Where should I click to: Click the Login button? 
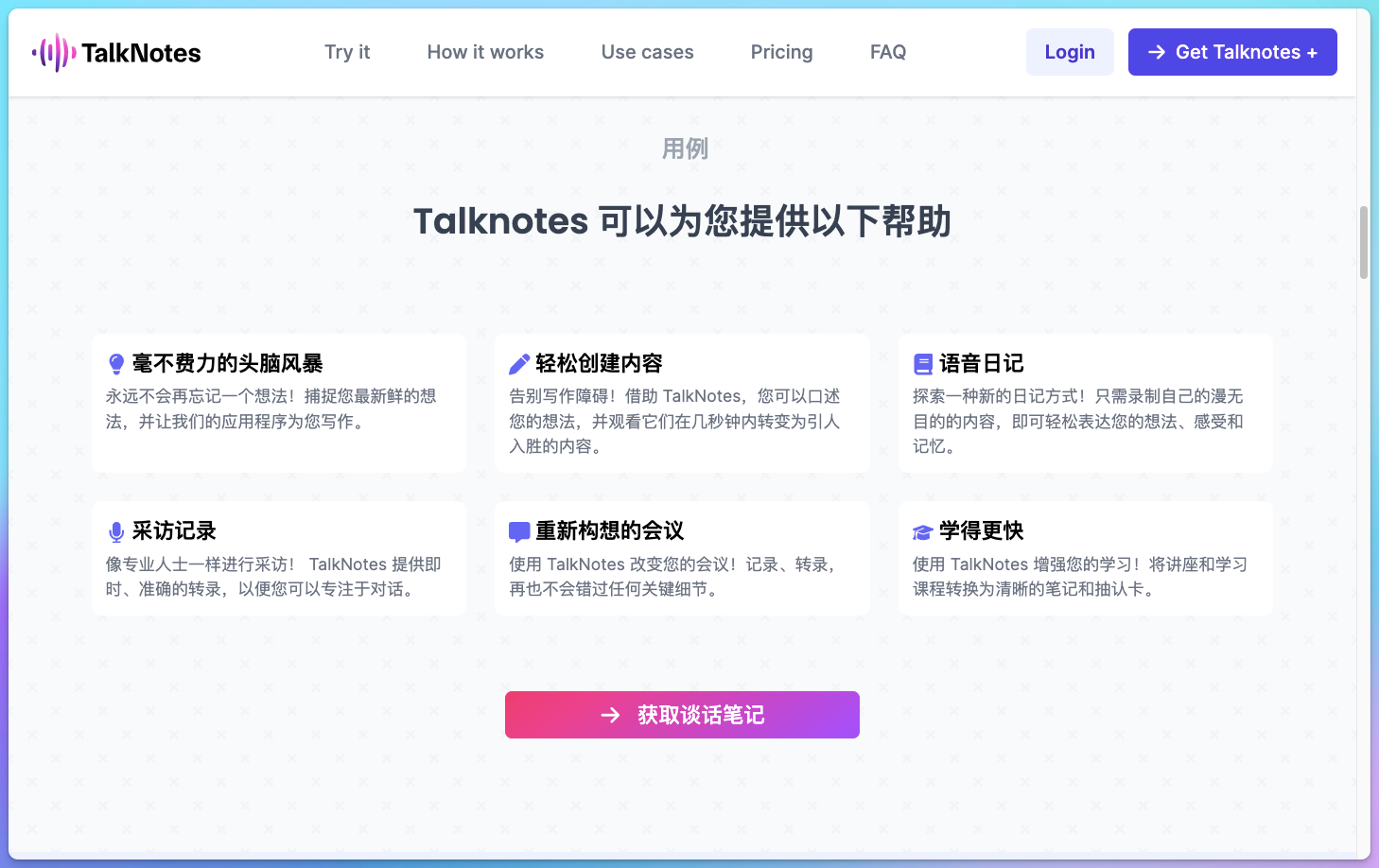1070,52
